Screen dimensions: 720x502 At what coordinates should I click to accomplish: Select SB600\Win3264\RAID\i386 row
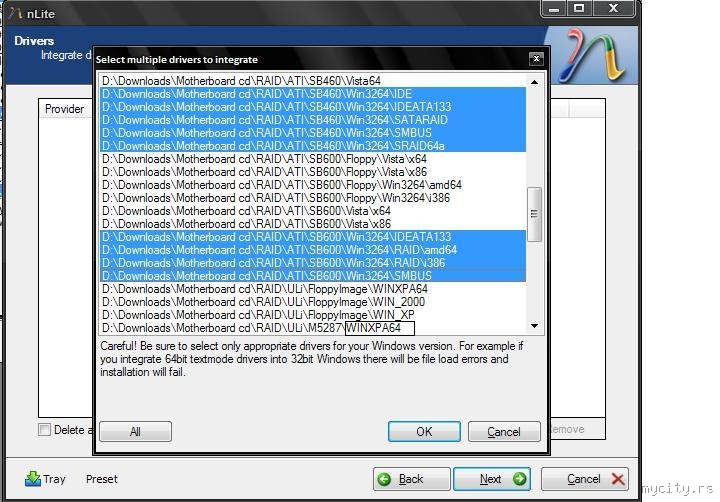[313, 263]
